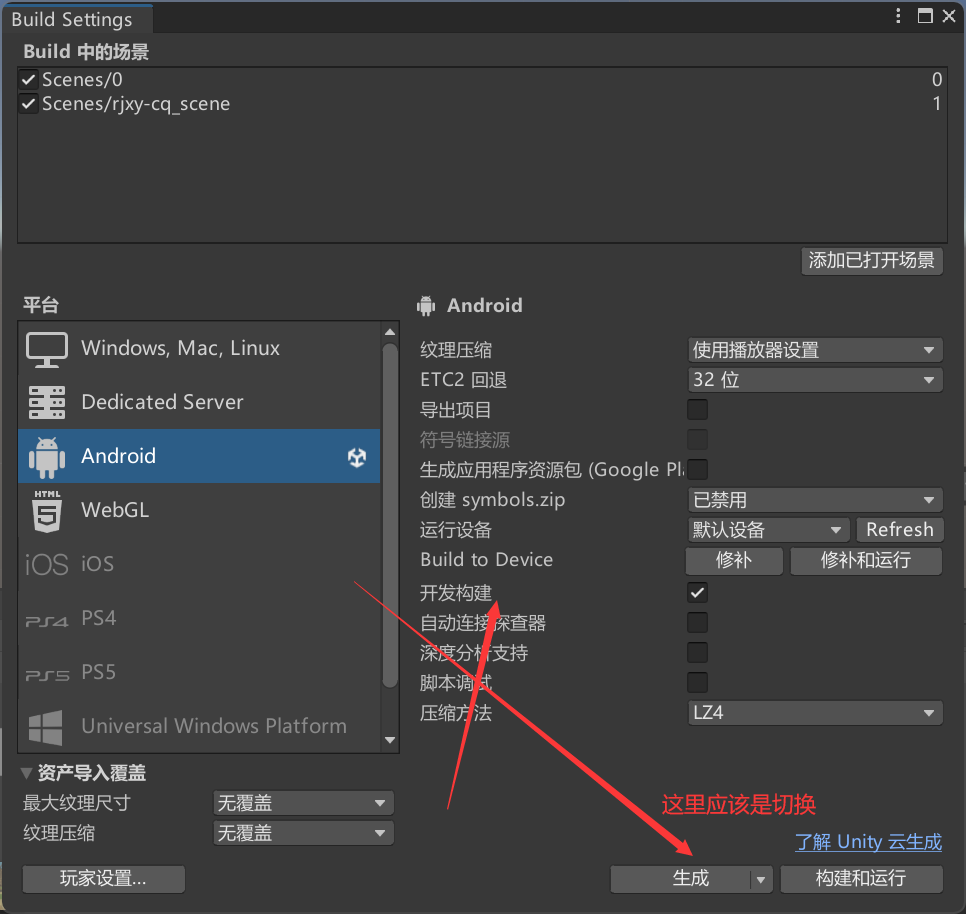
Task: Uncheck the Scenes/0 scene checkbox
Action: click(x=28, y=79)
